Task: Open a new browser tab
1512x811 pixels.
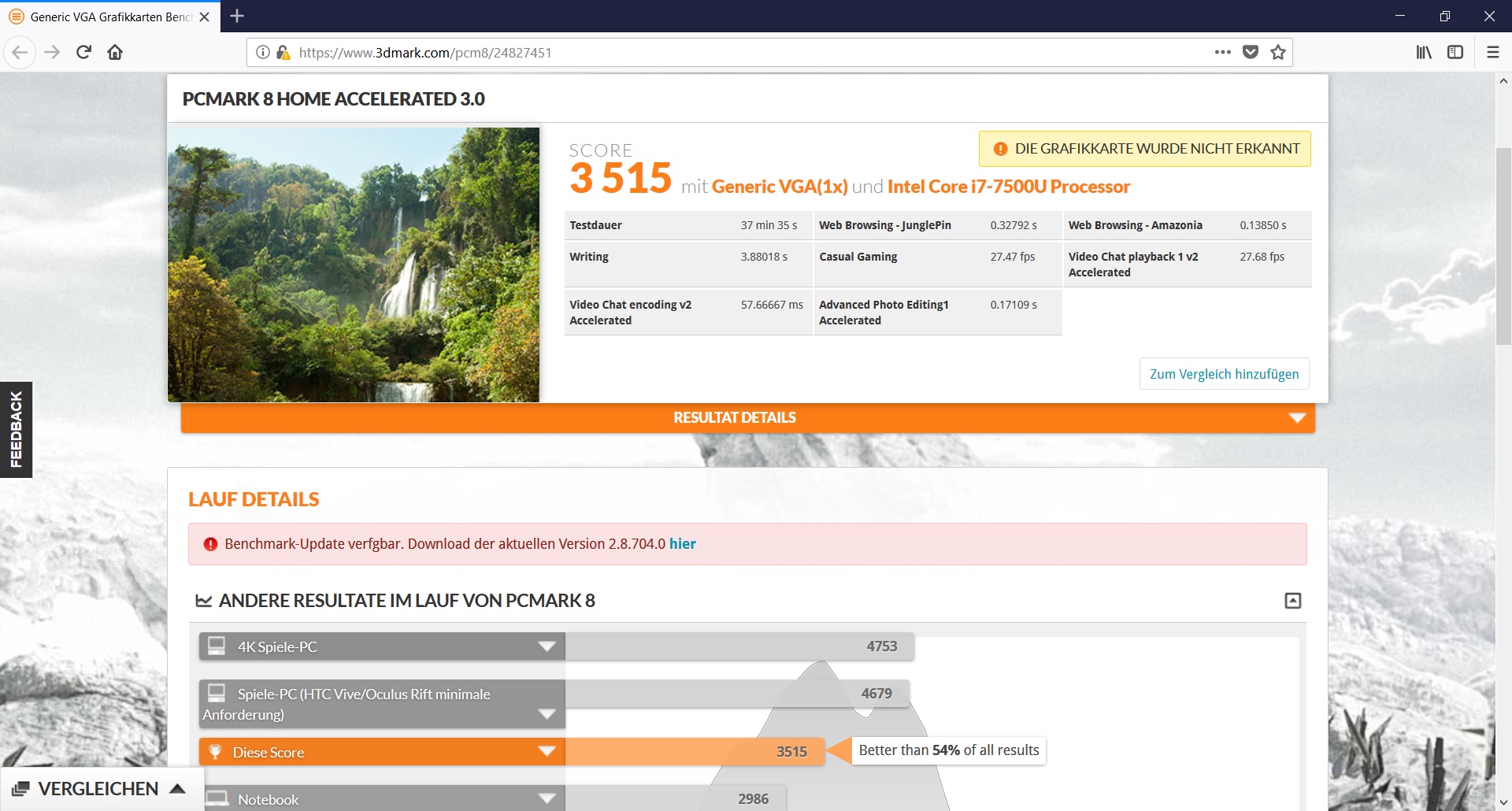Action: point(237,16)
